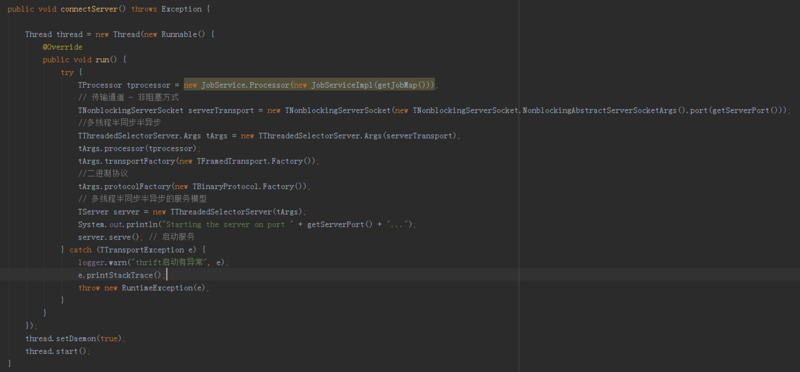Click the tArgs.protocolFactory line

(x=194, y=186)
